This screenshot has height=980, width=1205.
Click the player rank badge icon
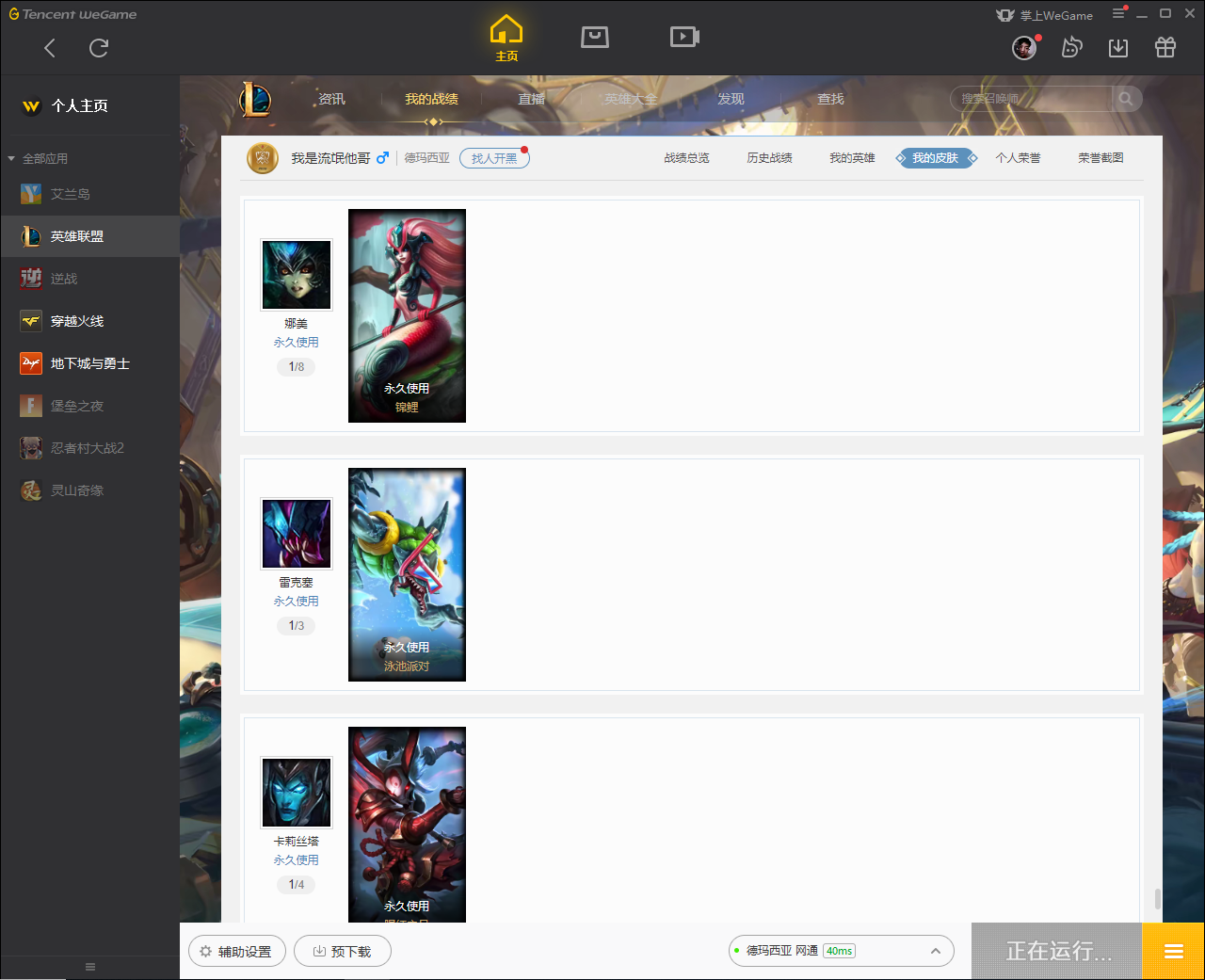click(263, 158)
